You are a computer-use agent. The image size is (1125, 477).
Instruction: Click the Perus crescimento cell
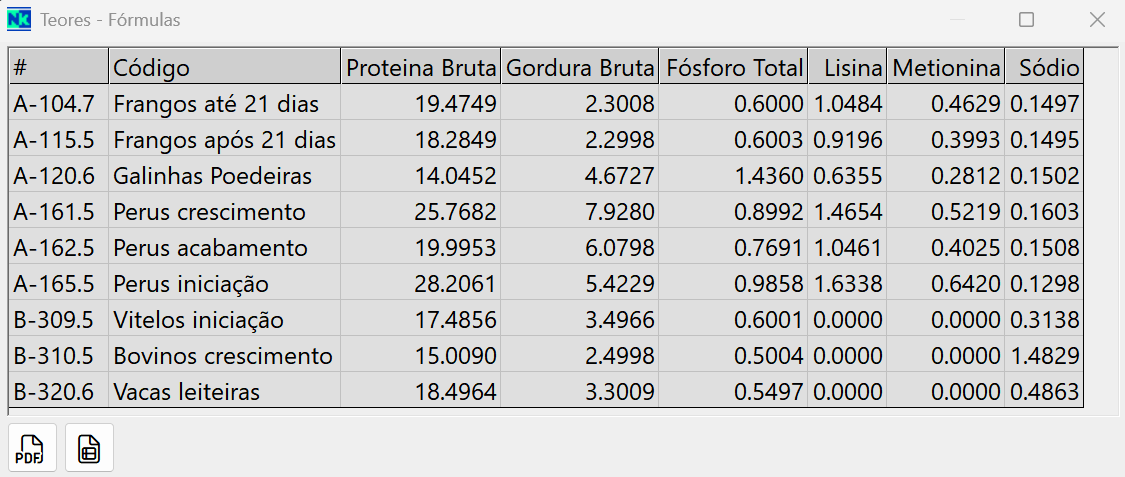tap(225, 211)
